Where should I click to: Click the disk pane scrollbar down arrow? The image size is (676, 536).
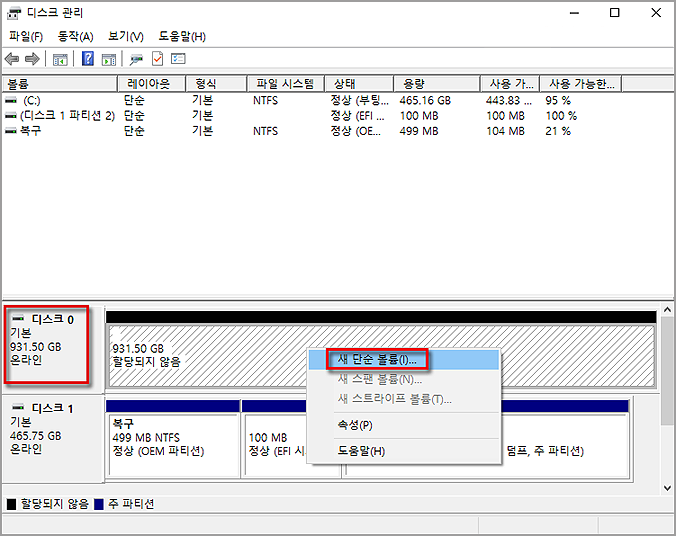click(667, 488)
